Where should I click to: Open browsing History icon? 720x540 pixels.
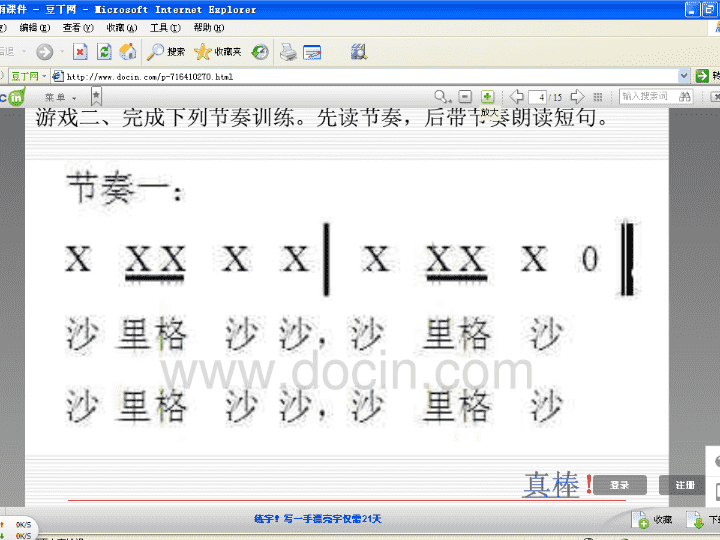pos(260,51)
